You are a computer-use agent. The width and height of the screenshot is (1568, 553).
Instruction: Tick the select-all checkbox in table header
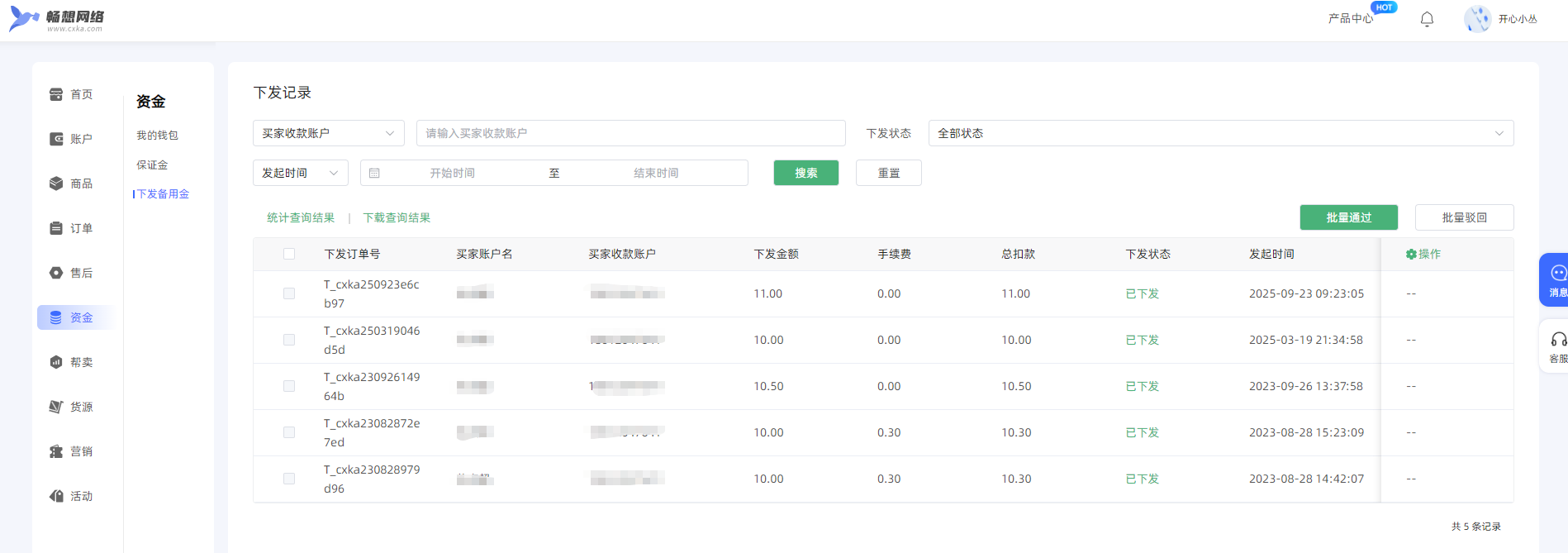289,254
